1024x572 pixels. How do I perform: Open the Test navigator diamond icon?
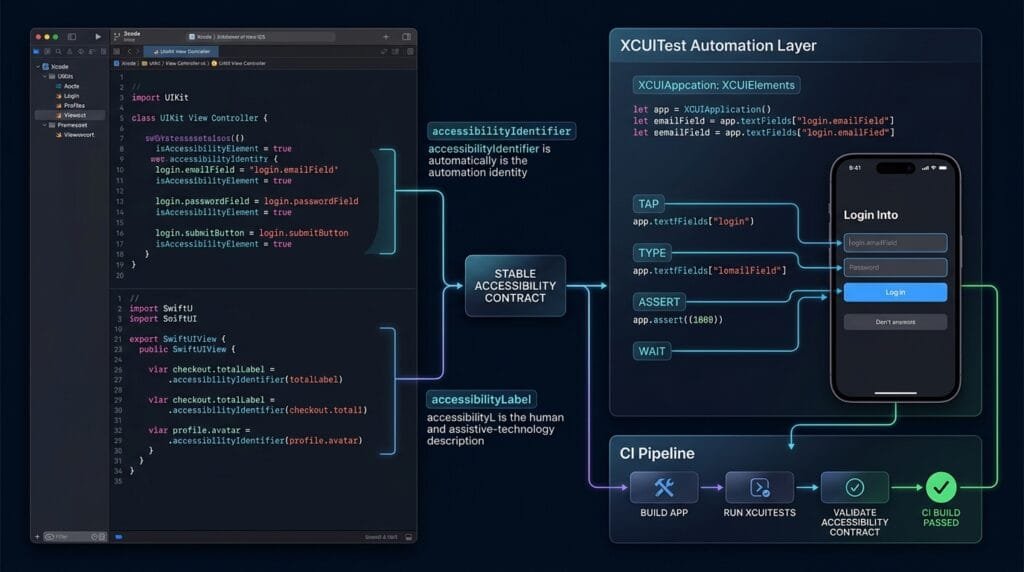pyautogui.click(x=81, y=51)
